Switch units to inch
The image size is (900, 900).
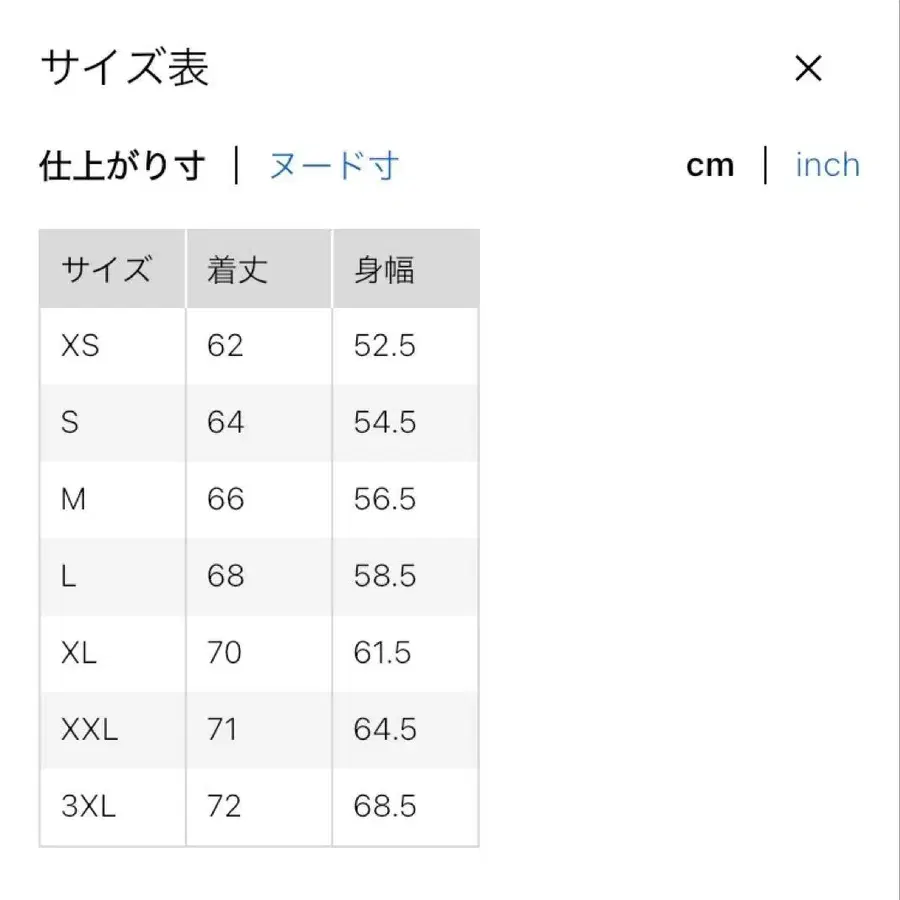[x=826, y=164]
